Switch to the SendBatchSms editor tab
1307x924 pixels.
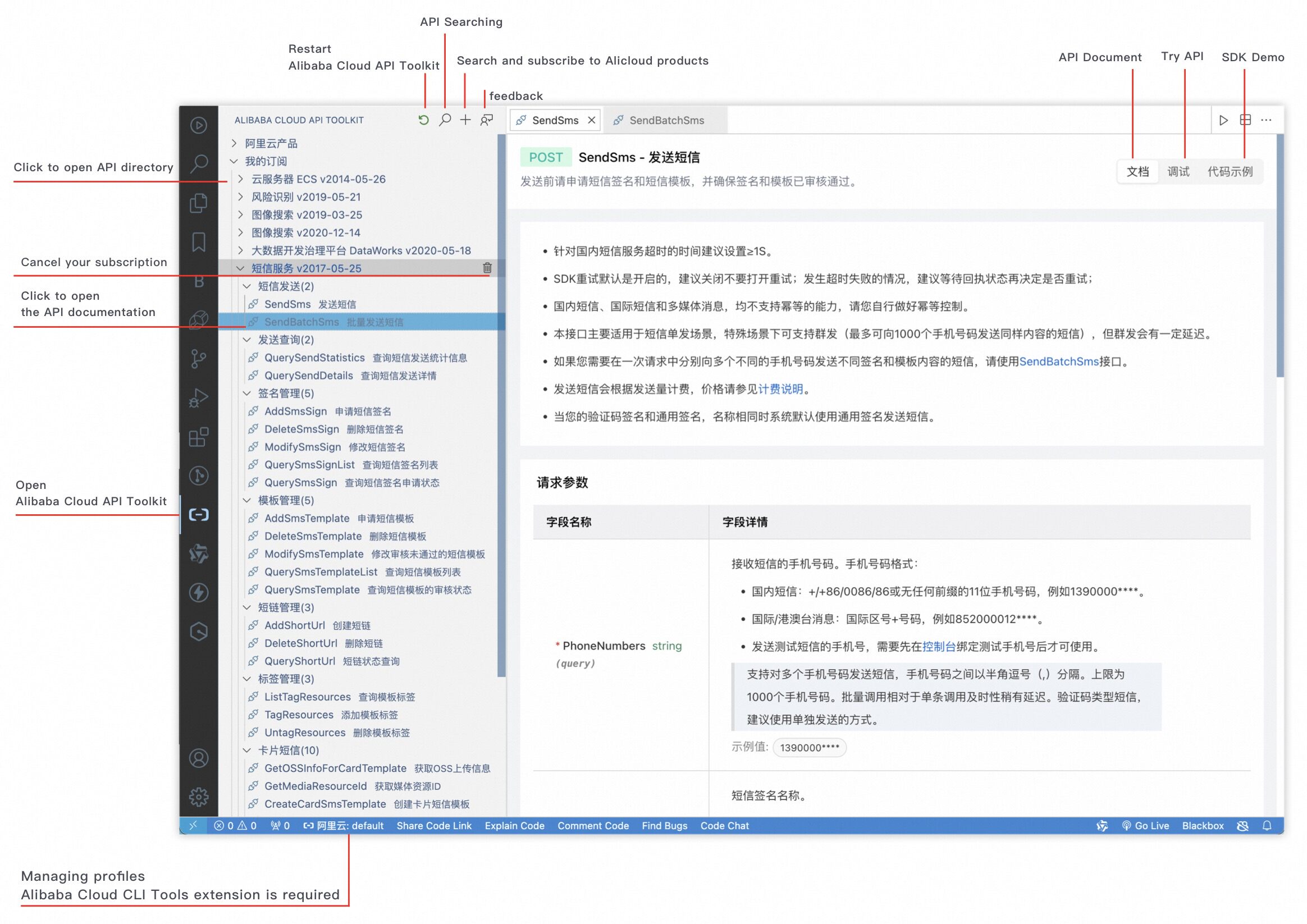666,120
